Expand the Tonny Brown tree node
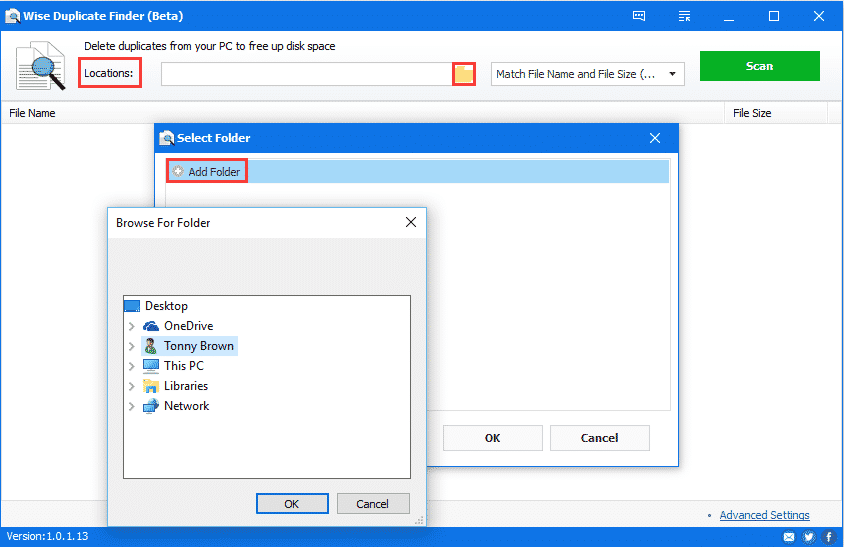The width and height of the screenshot is (844, 547). pos(131,346)
